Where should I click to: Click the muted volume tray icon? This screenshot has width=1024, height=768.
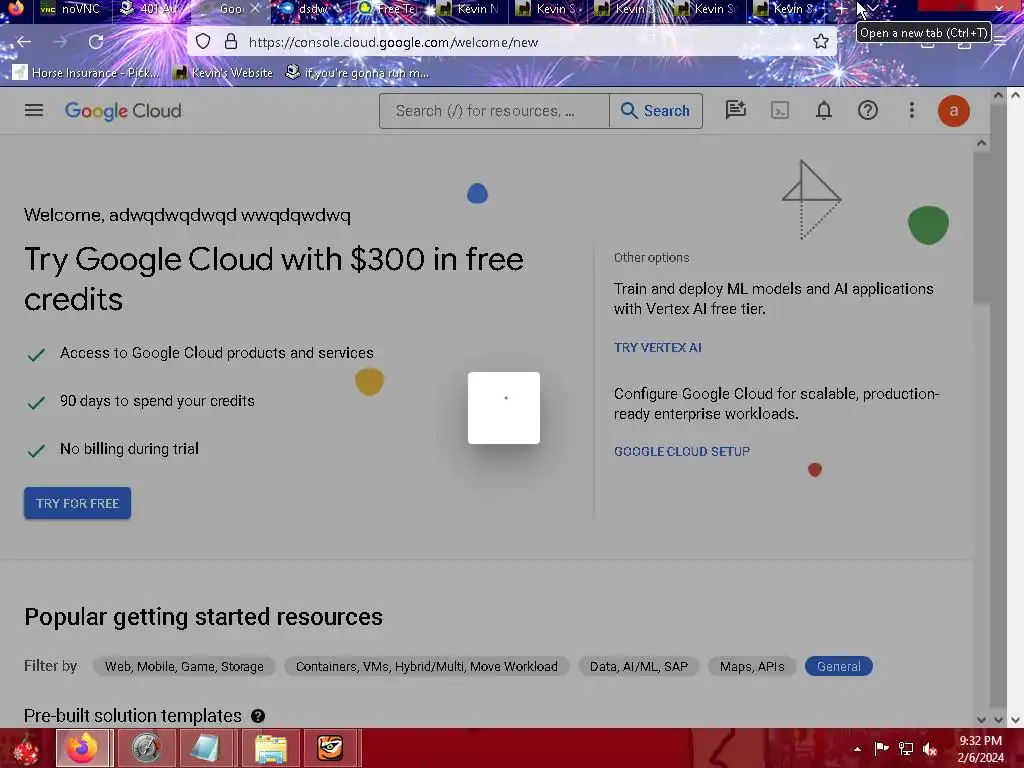pyautogui.click(x=930, y=748)
